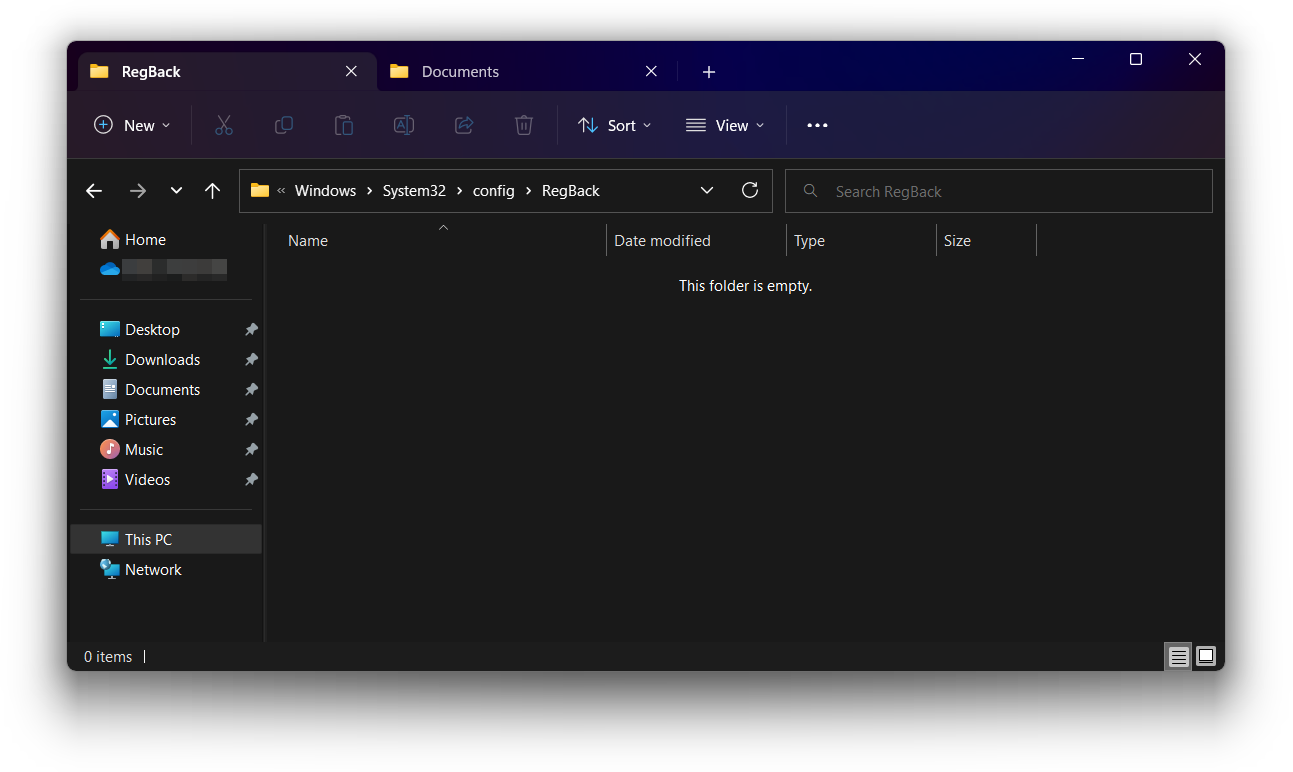Go back with the left arrow
Viewport: 1293px width, 772px height.
pos(94,191)
